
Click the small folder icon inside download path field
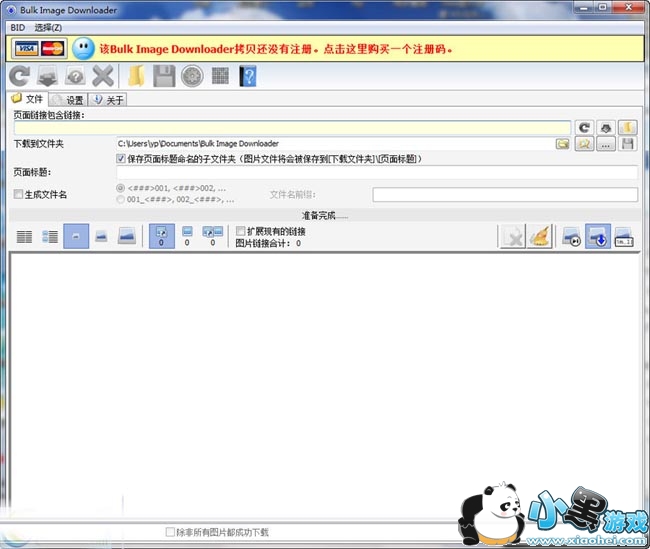click(562, 144)
